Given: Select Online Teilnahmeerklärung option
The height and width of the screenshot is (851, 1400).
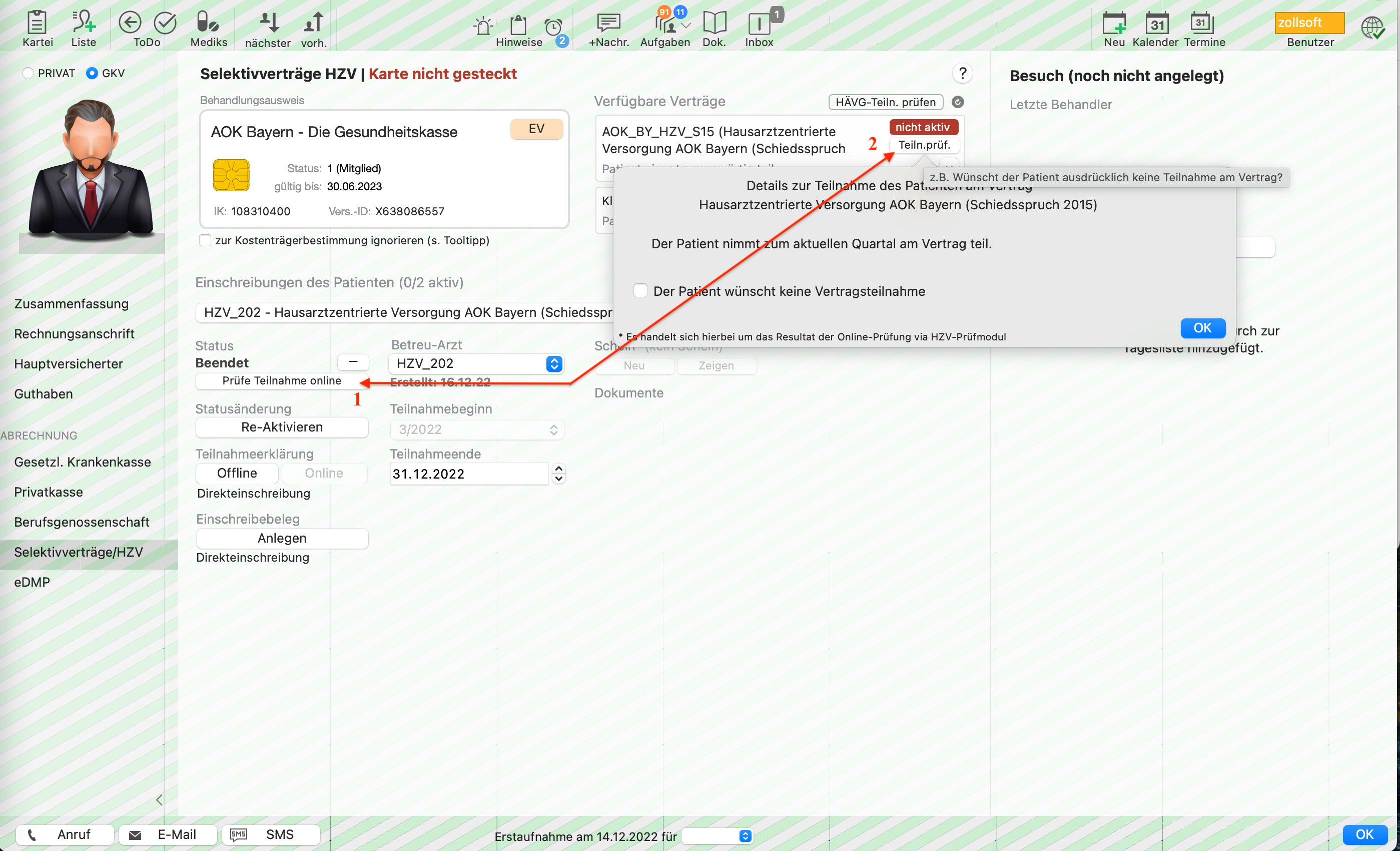Looking at the screenshot, I should coord(324,473).
